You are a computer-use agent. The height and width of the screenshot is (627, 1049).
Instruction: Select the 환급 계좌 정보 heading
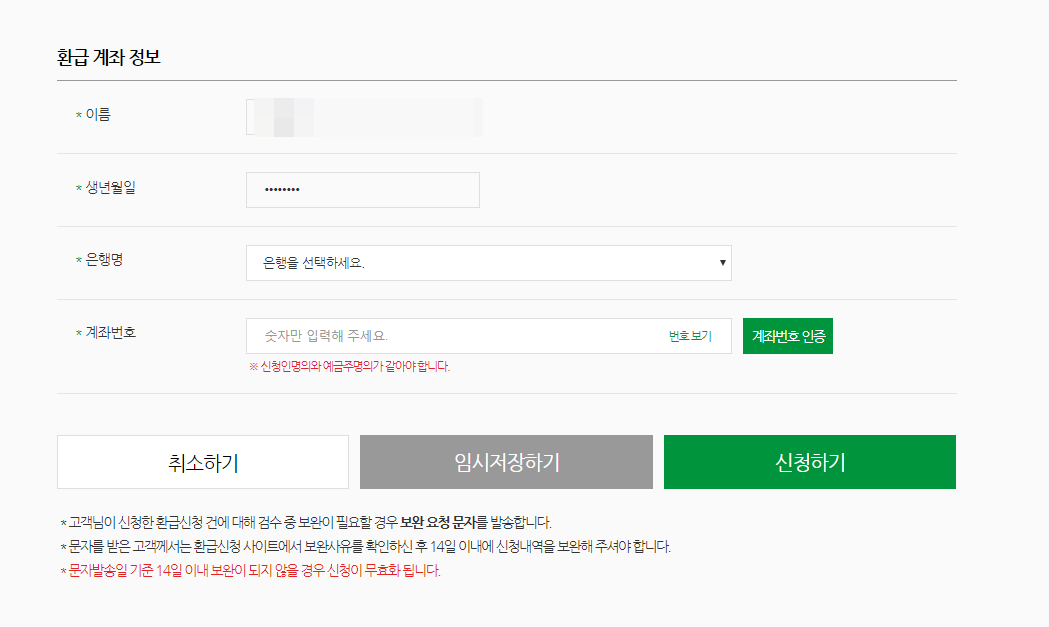[108, 58]
